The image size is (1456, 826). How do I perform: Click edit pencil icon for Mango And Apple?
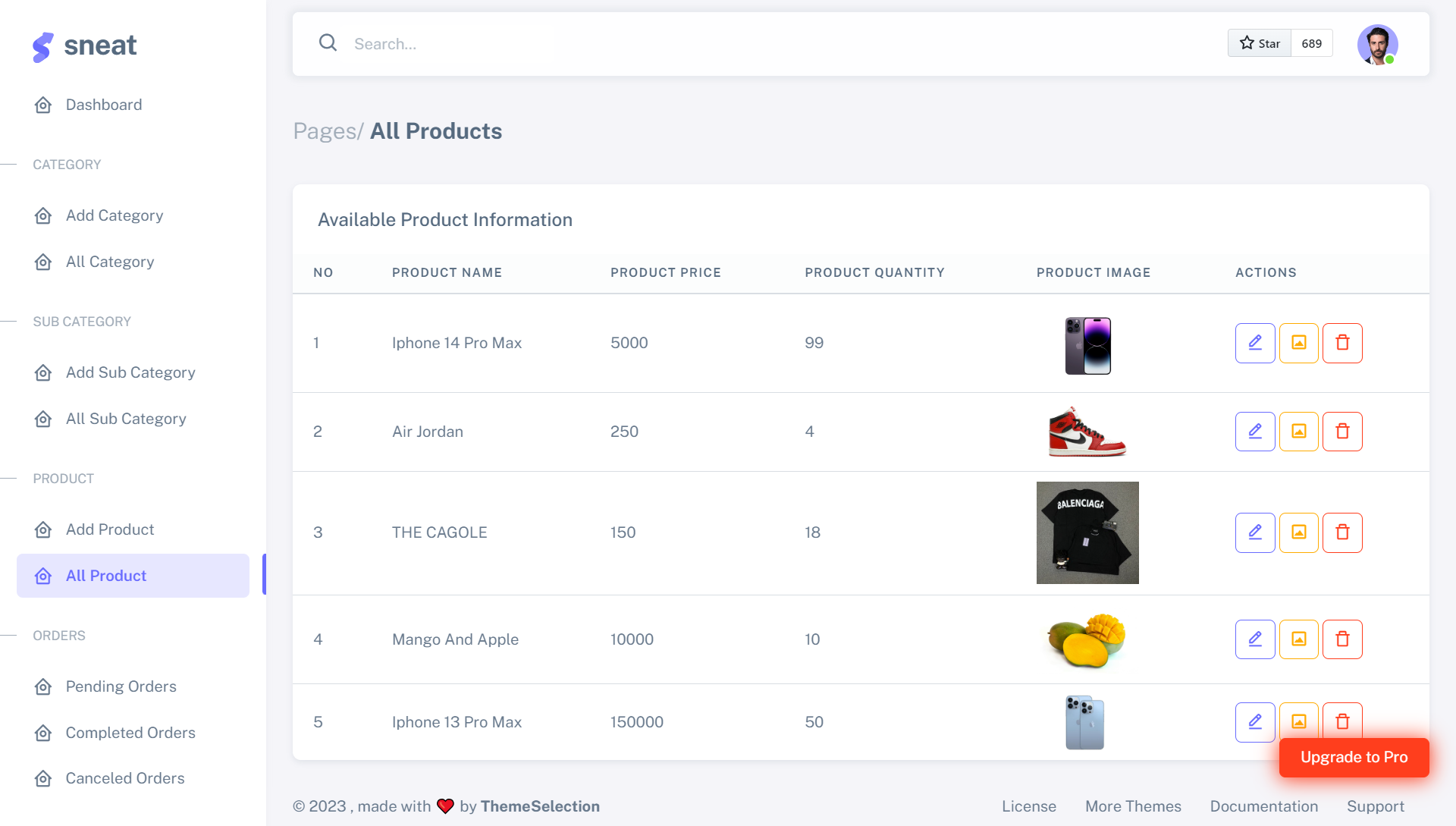[x=1255, y=639]
